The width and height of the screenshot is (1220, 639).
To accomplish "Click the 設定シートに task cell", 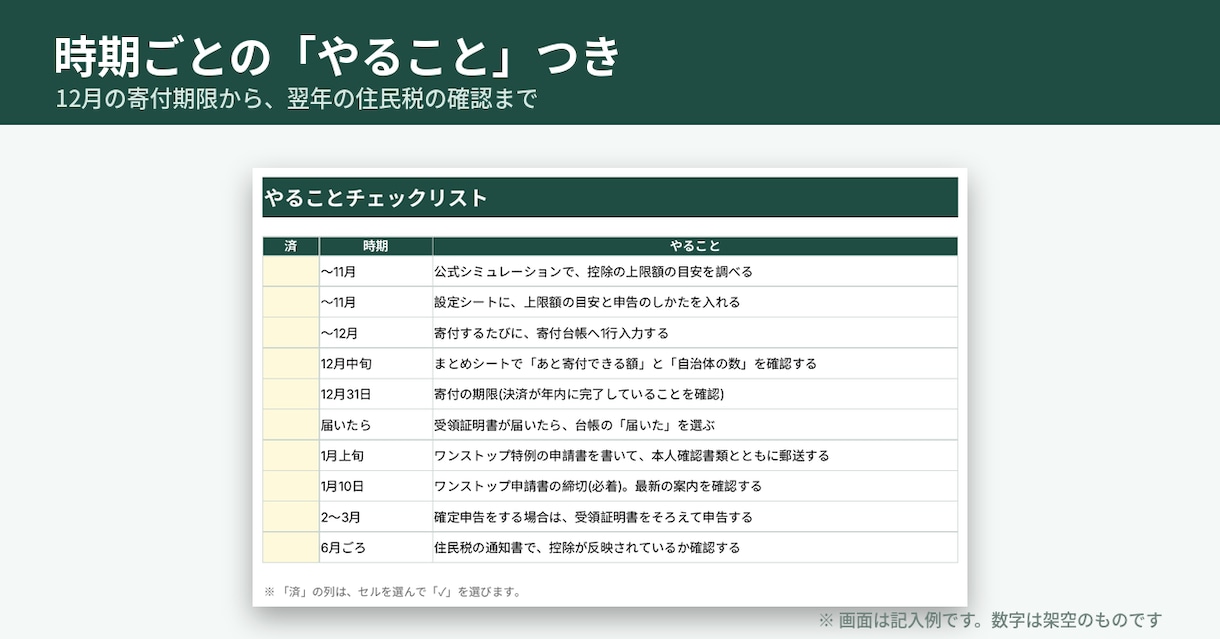I will tap(695, 302).
